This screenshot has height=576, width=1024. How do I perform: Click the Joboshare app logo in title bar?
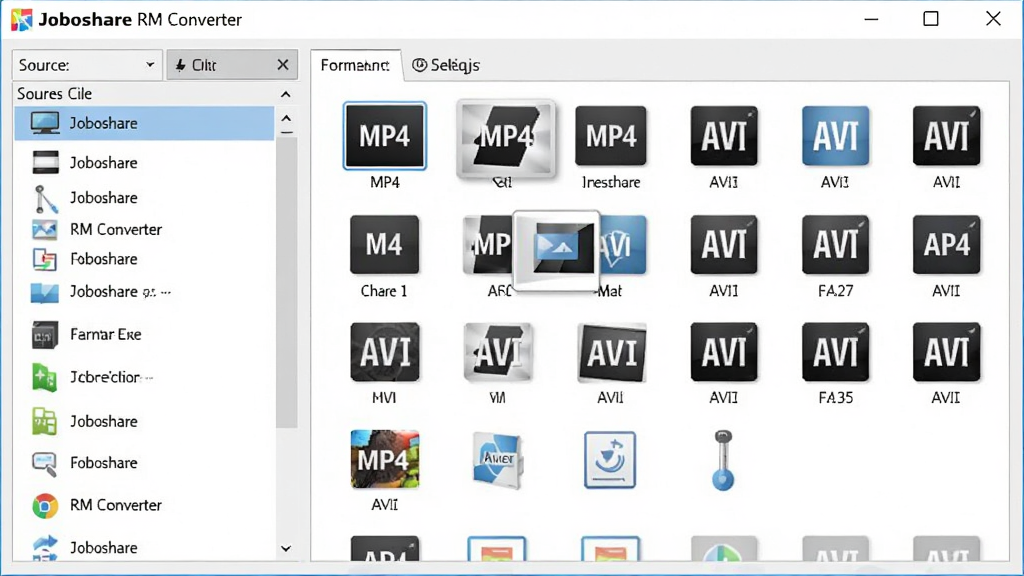click(22, 20)
